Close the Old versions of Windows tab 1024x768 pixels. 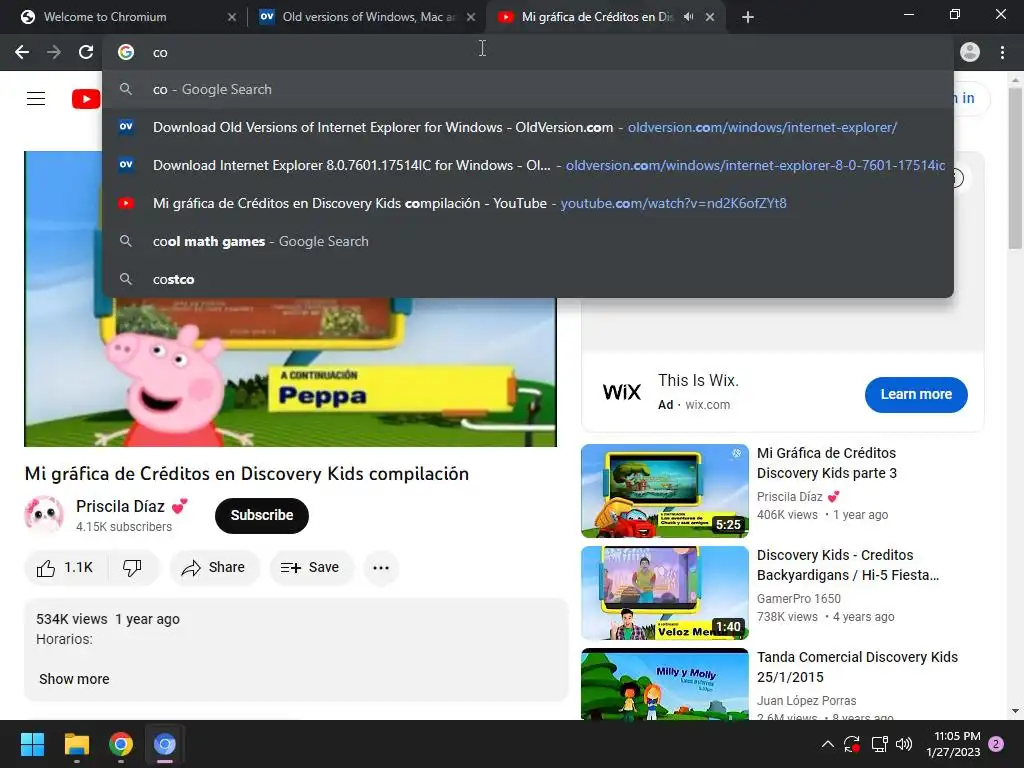coord(471,17)
